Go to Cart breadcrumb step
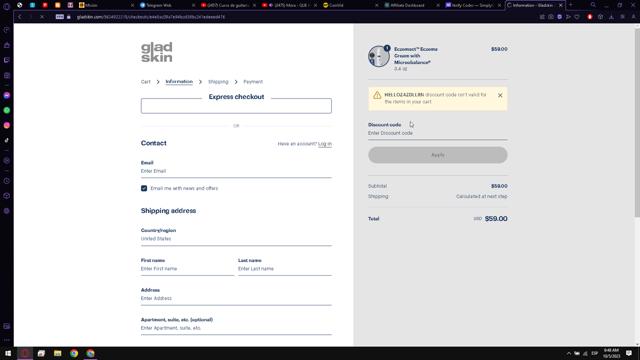 [146, 82]
